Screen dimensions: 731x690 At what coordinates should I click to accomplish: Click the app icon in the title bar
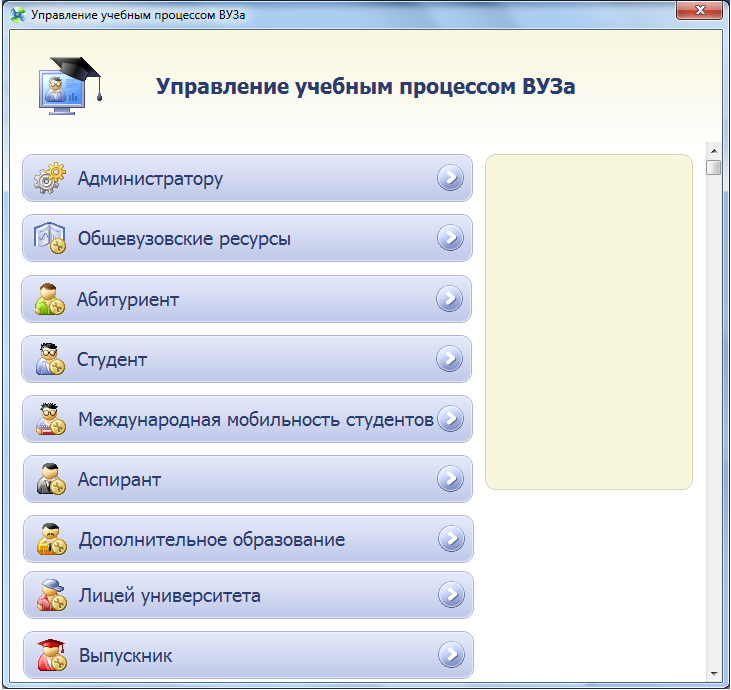(x=18, y=14)
